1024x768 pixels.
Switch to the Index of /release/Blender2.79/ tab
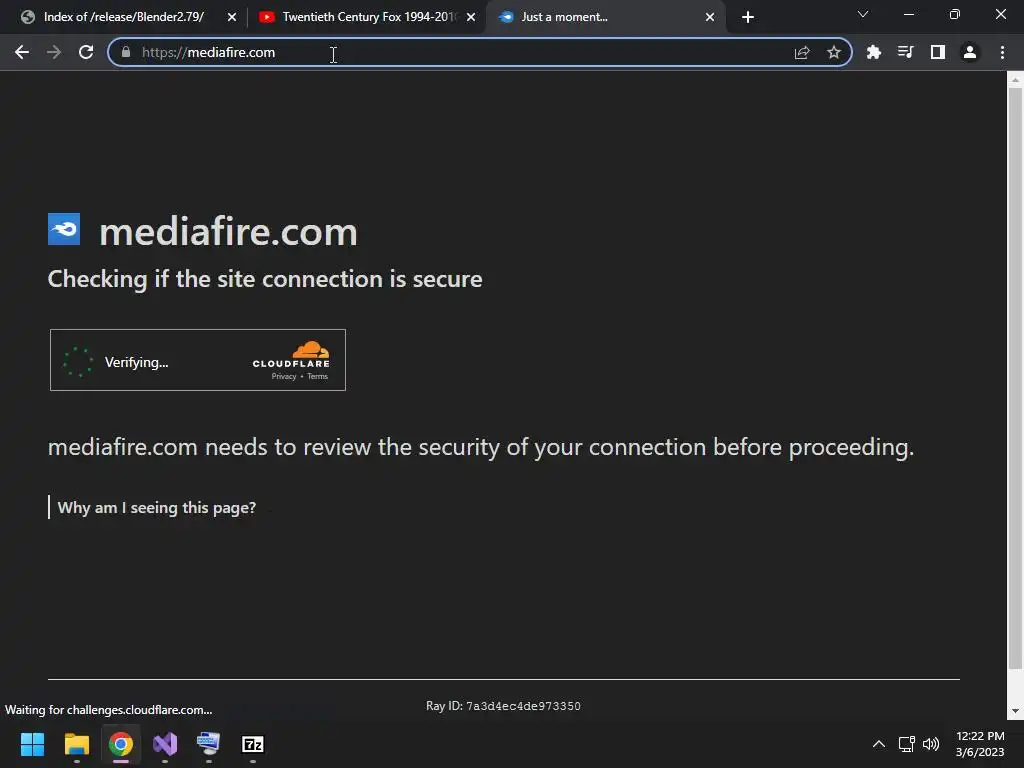pyautogui.click(x=123, y=17)
